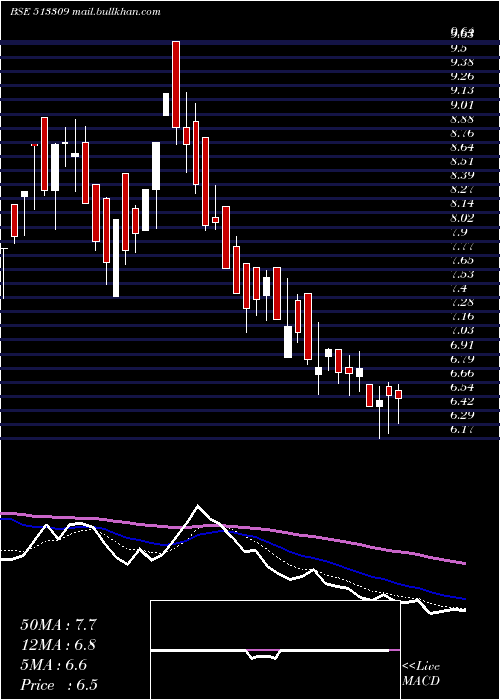Select the 9.13 price axis label
500x700 pixels.
tap(462, 91)
